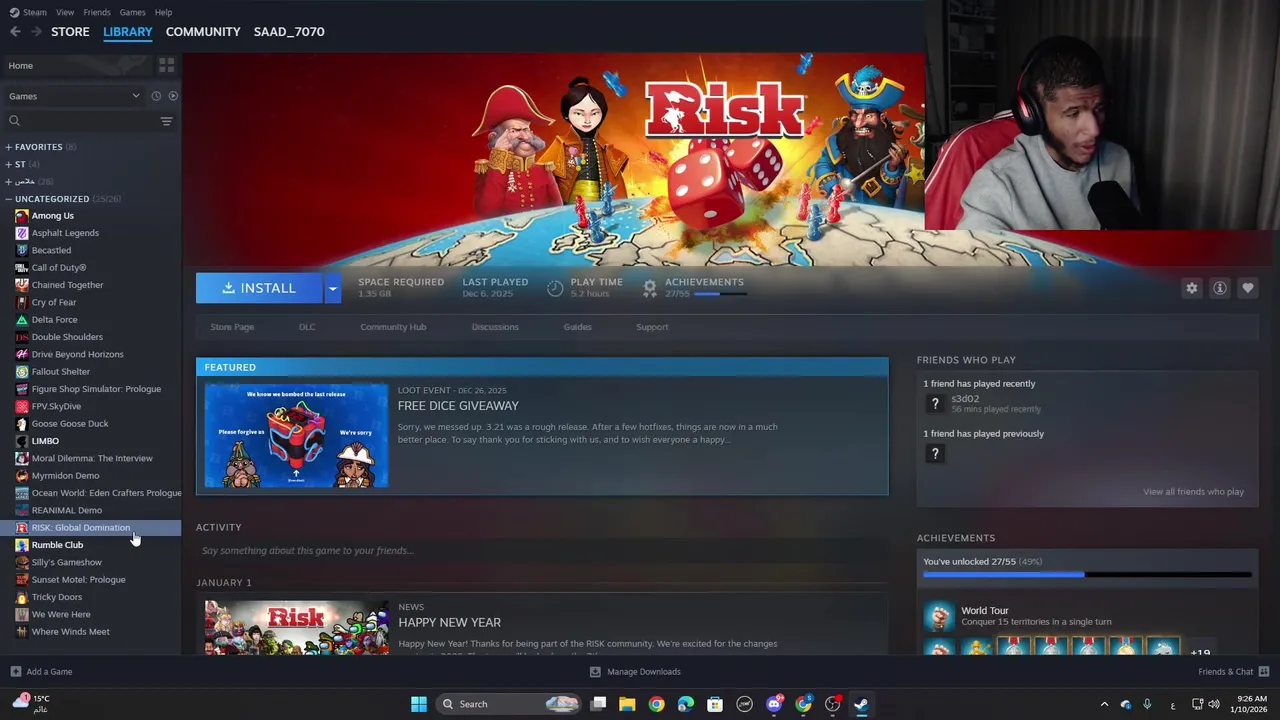Click the Fallout Shelter game icon

click(x=22, y=372)
